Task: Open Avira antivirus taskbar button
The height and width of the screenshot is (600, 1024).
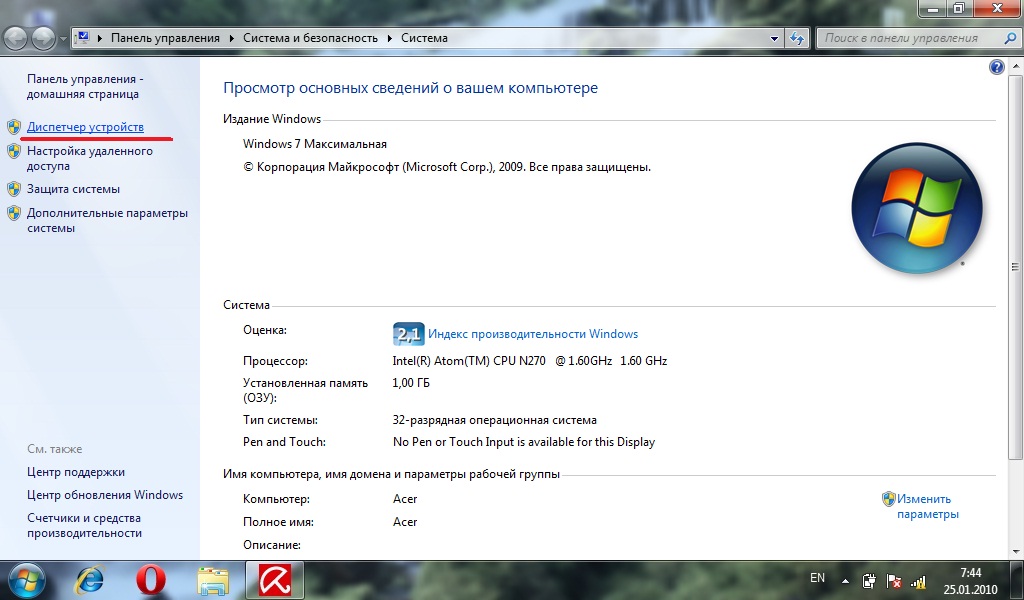Action: click(275, 580)
